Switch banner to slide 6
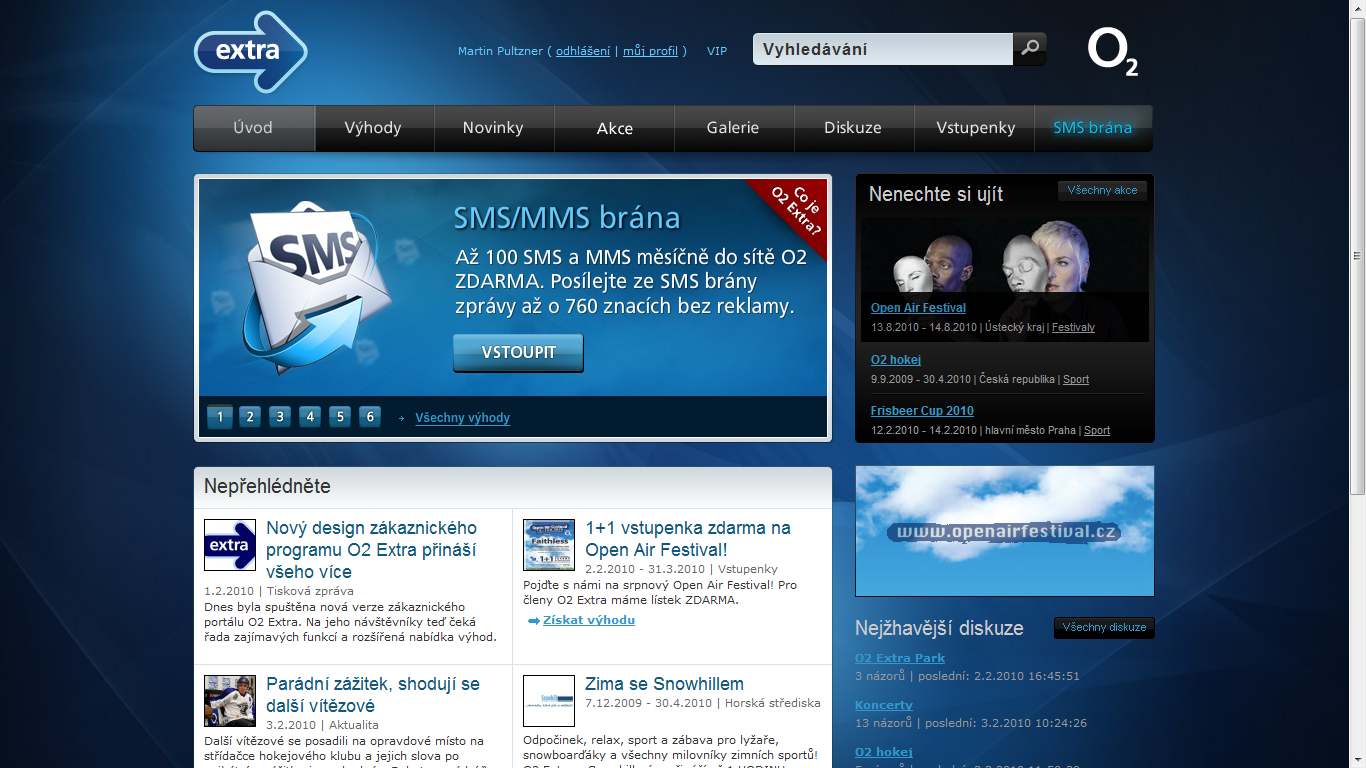This screenshot has width=1366, height=768. click(x=370, y=417)
